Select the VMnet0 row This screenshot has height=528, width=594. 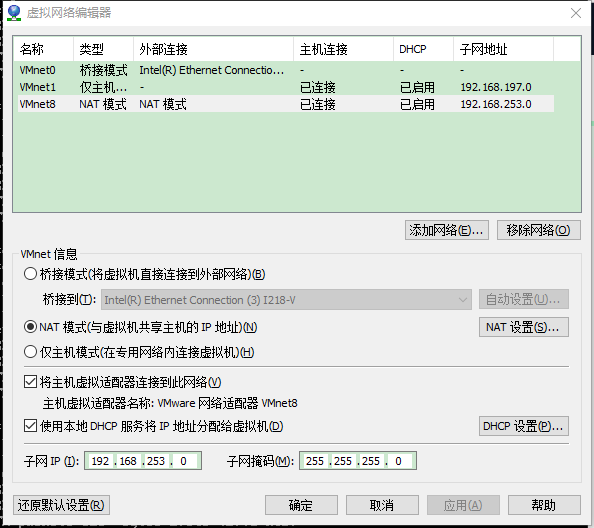[x=286, y=70]
